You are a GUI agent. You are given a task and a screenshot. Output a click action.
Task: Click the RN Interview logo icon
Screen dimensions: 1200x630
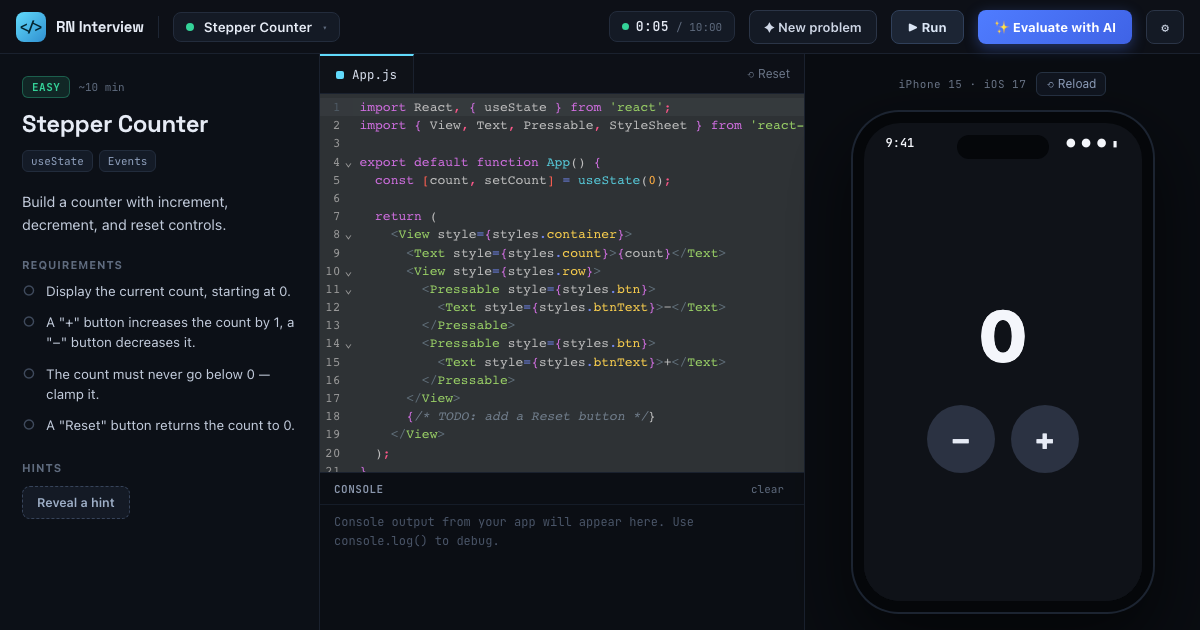(x=31, y=27)
